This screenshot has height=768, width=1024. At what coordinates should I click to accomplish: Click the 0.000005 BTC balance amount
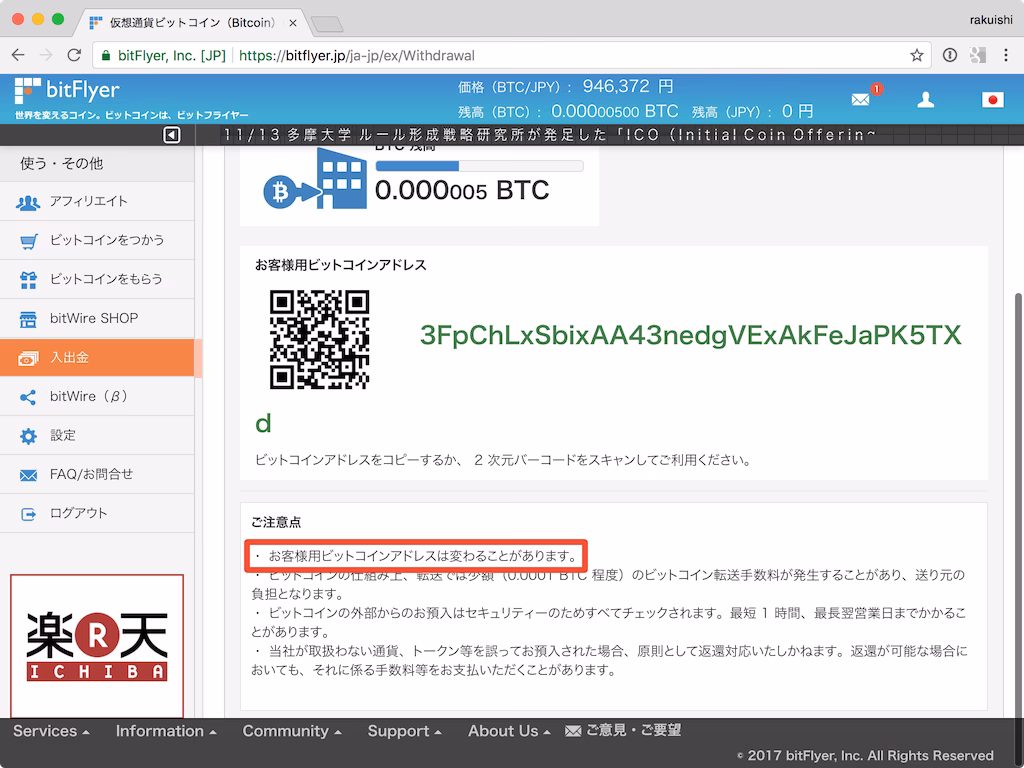462,191
